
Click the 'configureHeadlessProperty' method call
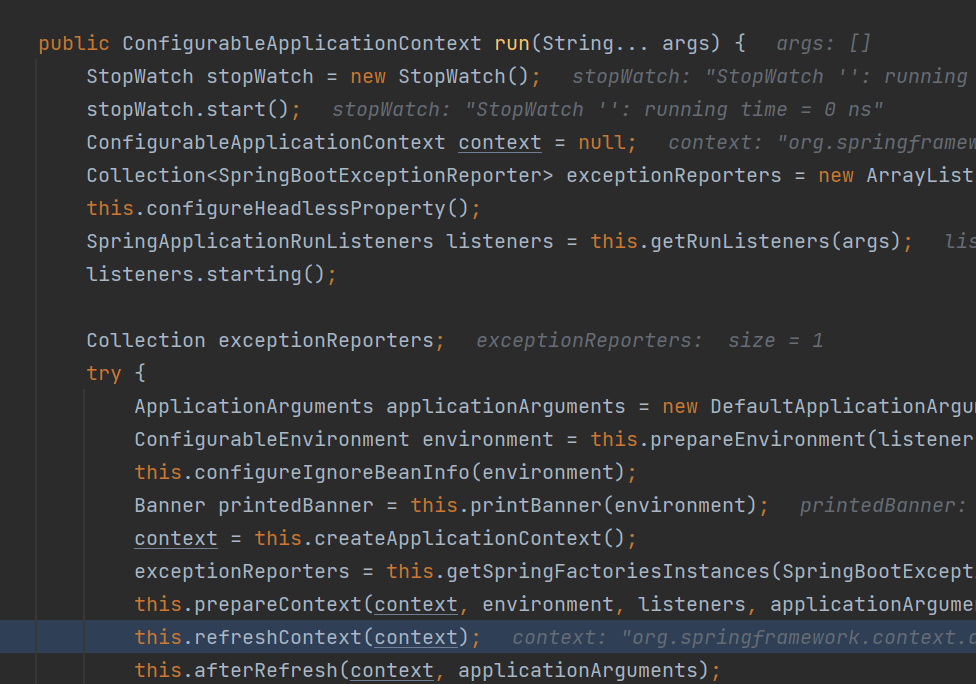pyautogui.click(x=296, y=208)
